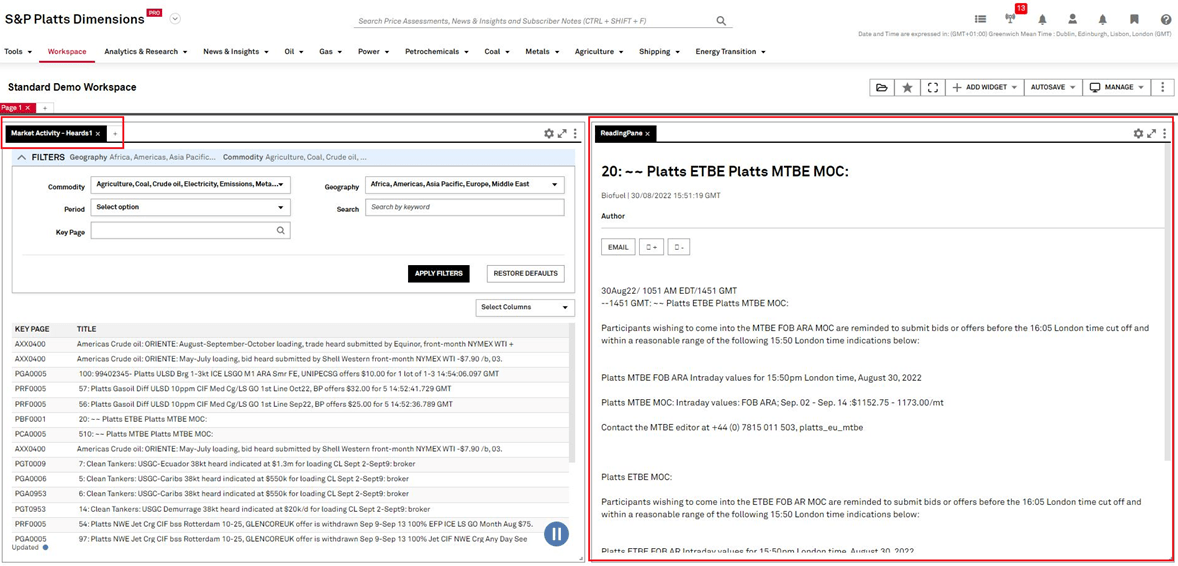
Task: Open the list view icon in the header
Action: click(980, 20)
